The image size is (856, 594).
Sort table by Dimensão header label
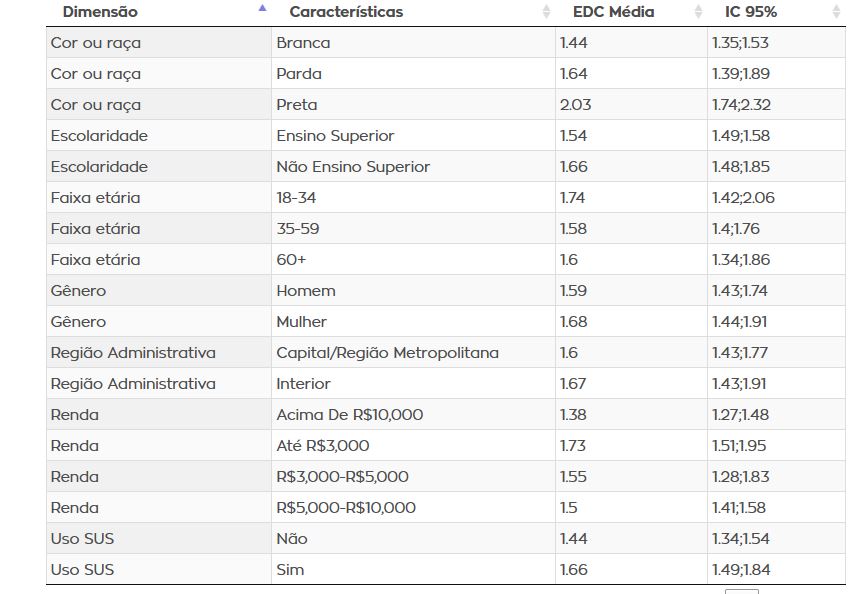(x=100, y=12)
